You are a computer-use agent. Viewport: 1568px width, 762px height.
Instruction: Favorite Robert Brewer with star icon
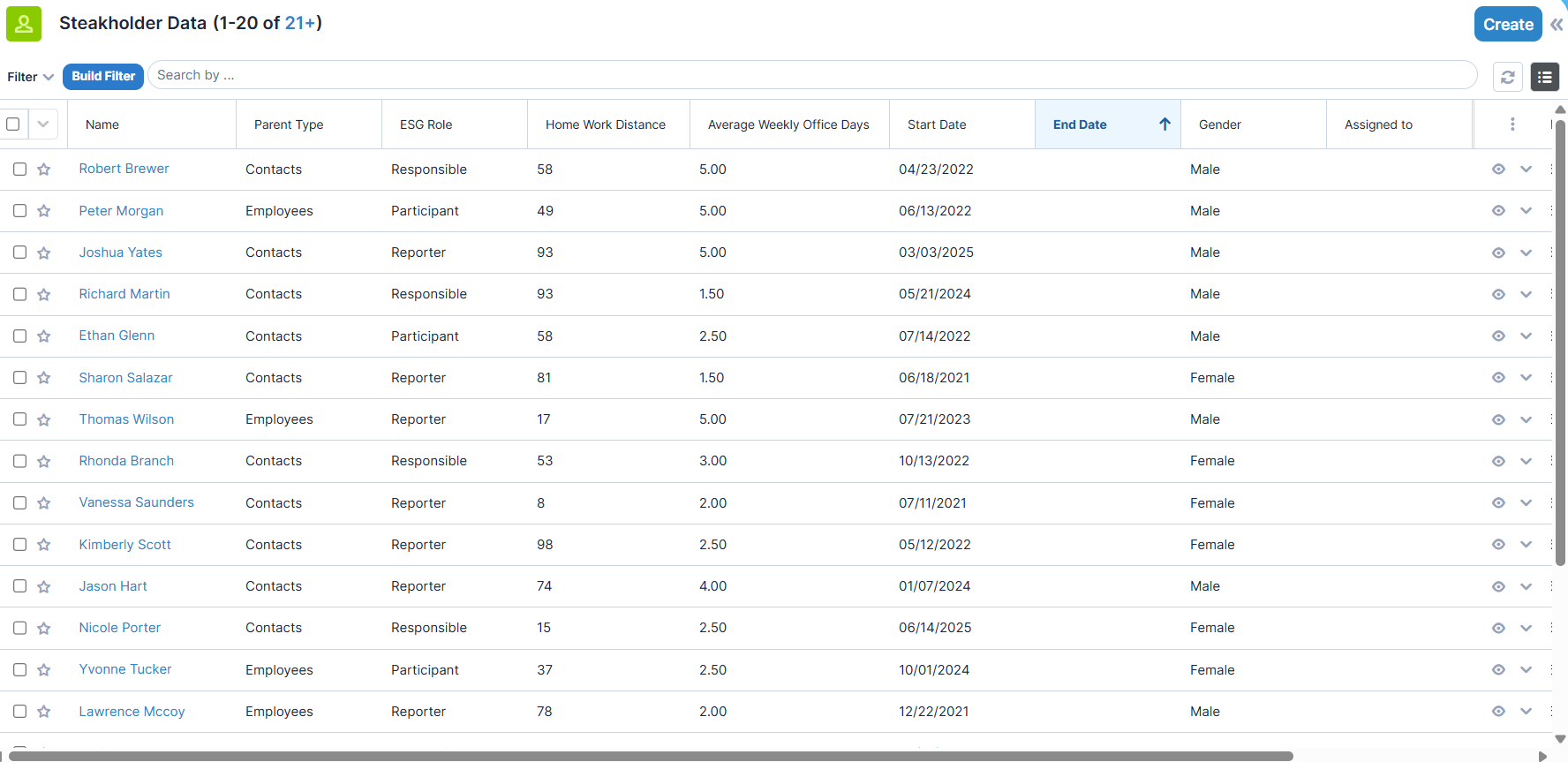click(44, 170)
